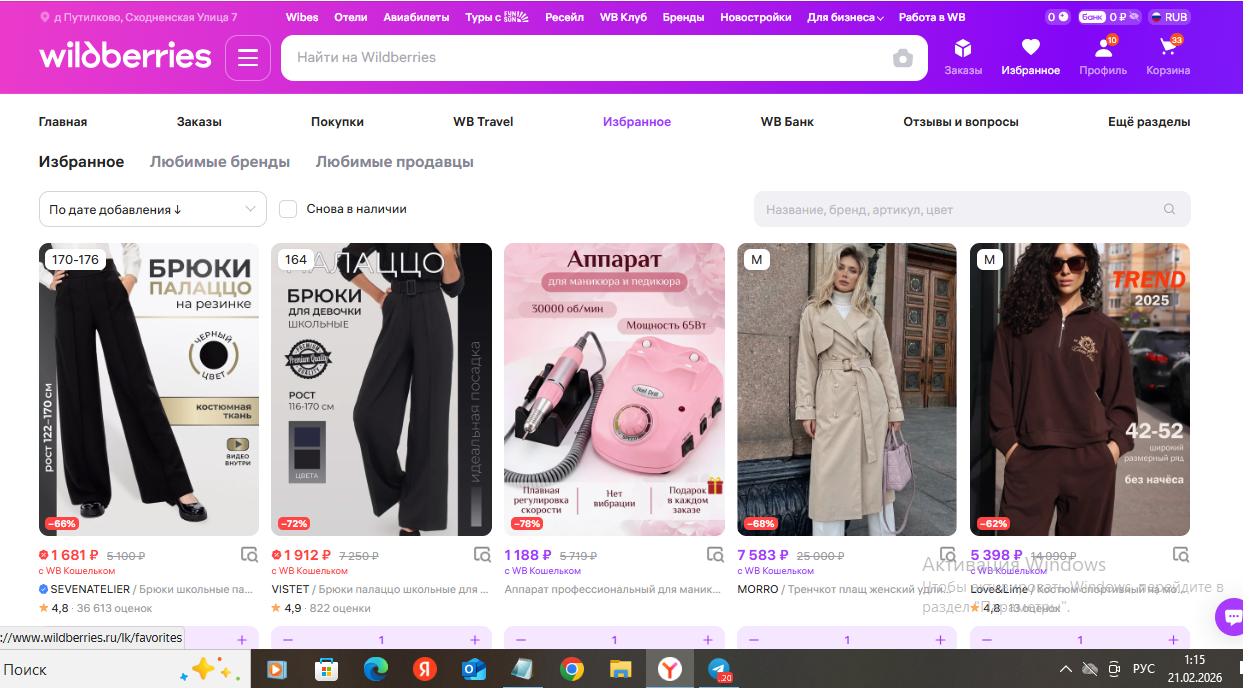Click the wildberries logo
The height and width of the screenshot is (688, 1243).
125,56
